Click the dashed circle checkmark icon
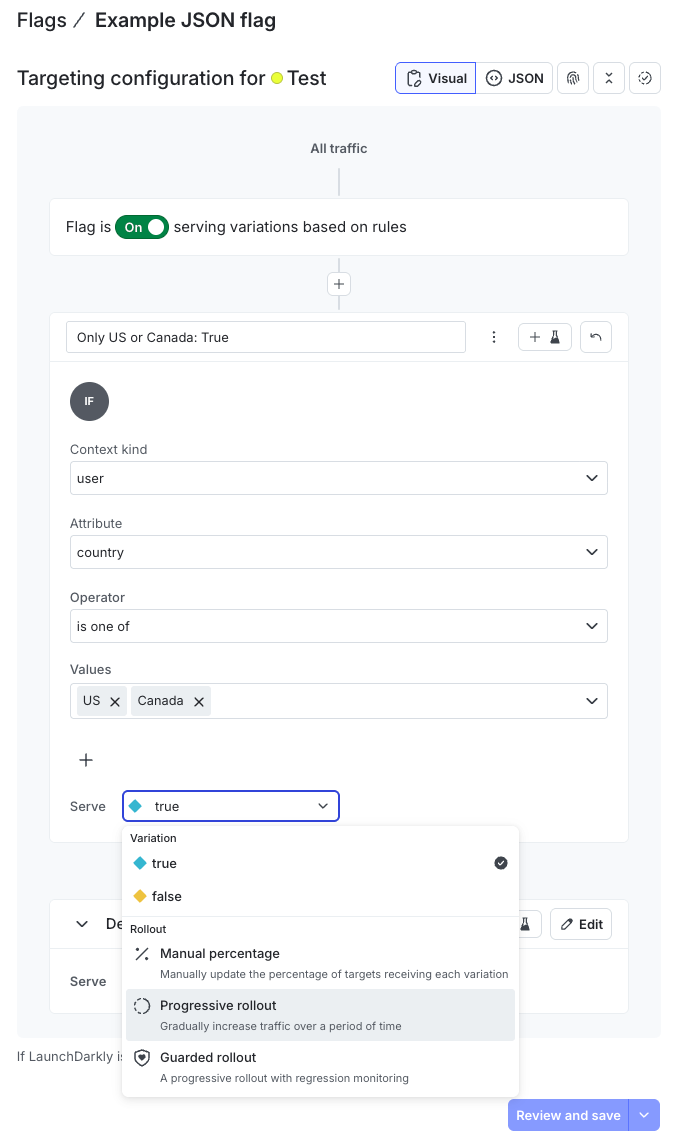 pos(645,78)
